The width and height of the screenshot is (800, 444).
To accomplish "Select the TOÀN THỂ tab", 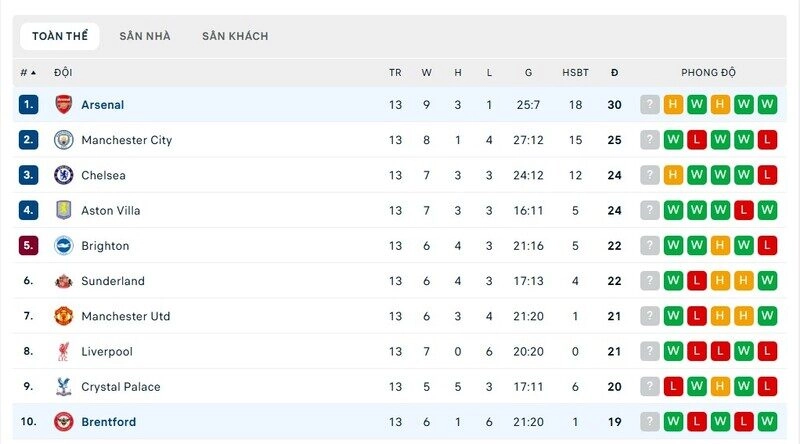I will point(60,36).
